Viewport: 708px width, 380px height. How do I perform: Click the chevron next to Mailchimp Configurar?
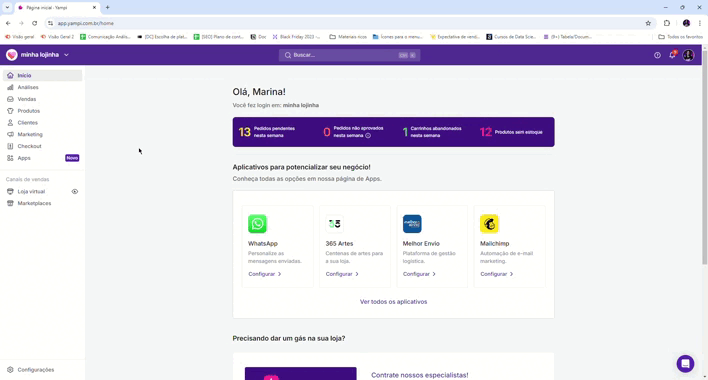tap(511, 274)
